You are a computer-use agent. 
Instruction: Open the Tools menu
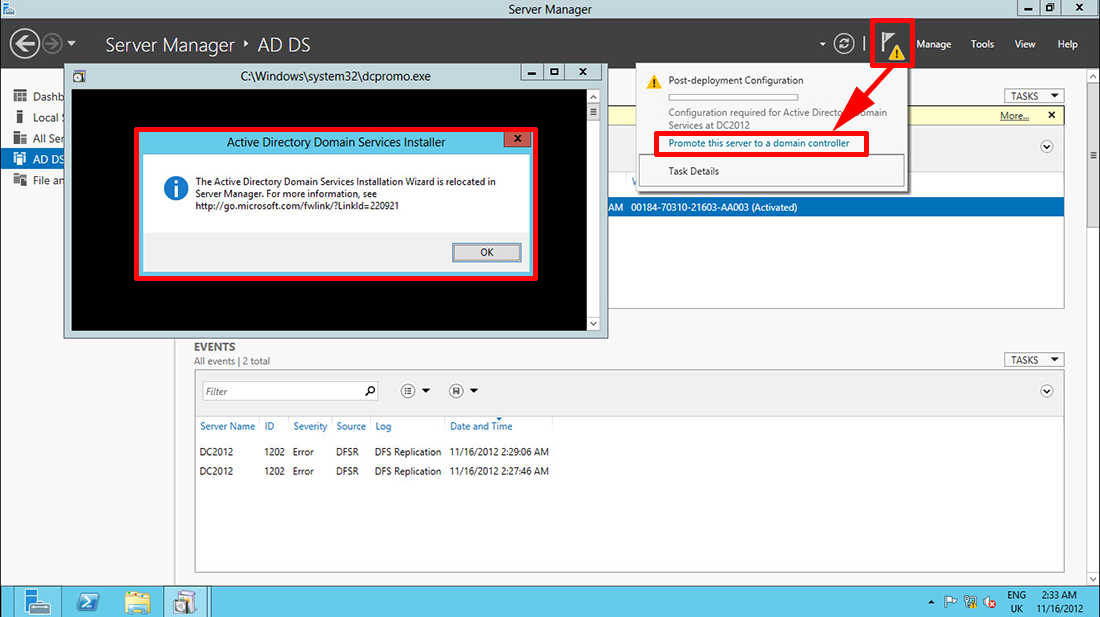982,44
